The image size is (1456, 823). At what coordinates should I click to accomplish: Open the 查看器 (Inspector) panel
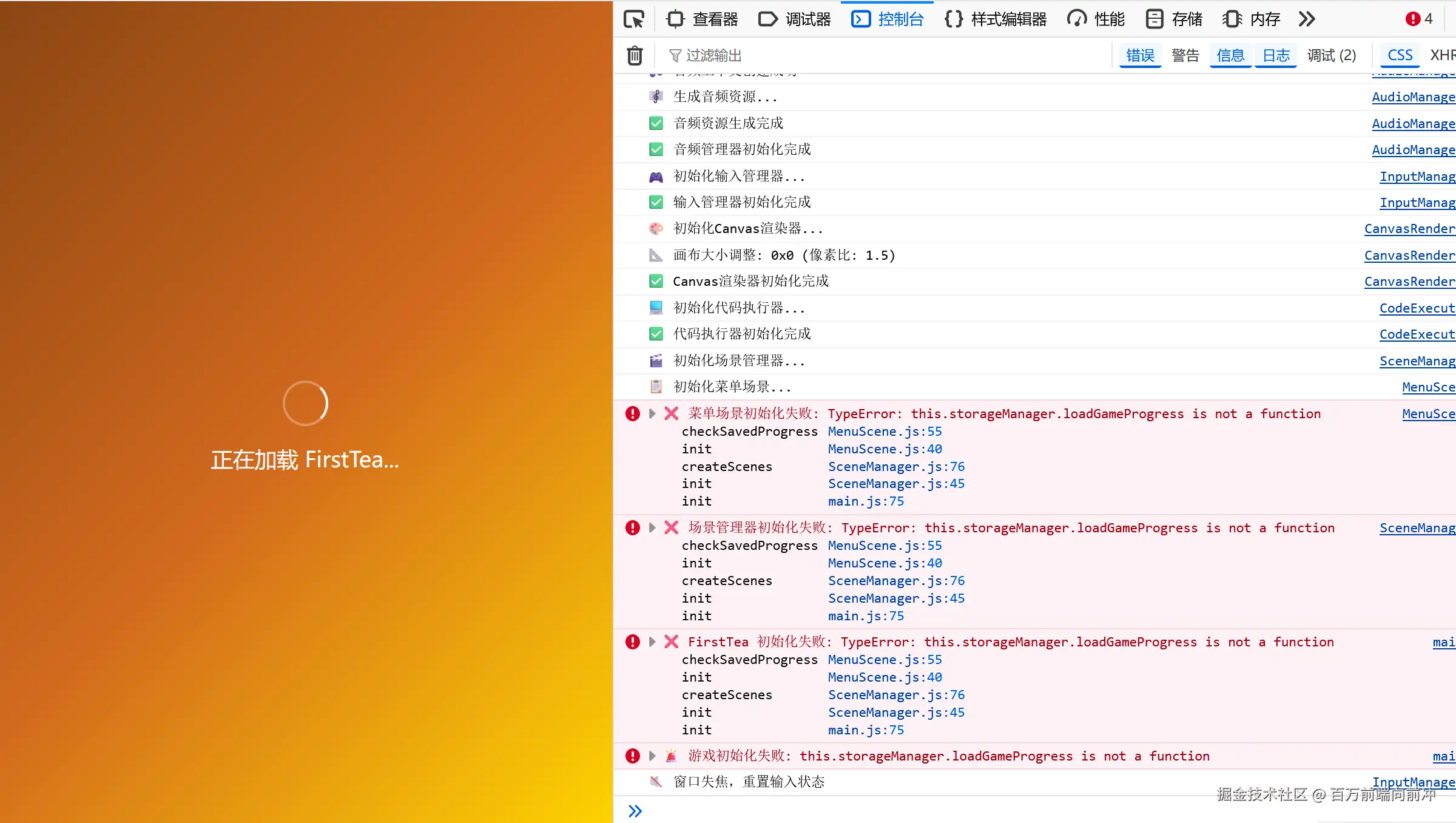702,19
